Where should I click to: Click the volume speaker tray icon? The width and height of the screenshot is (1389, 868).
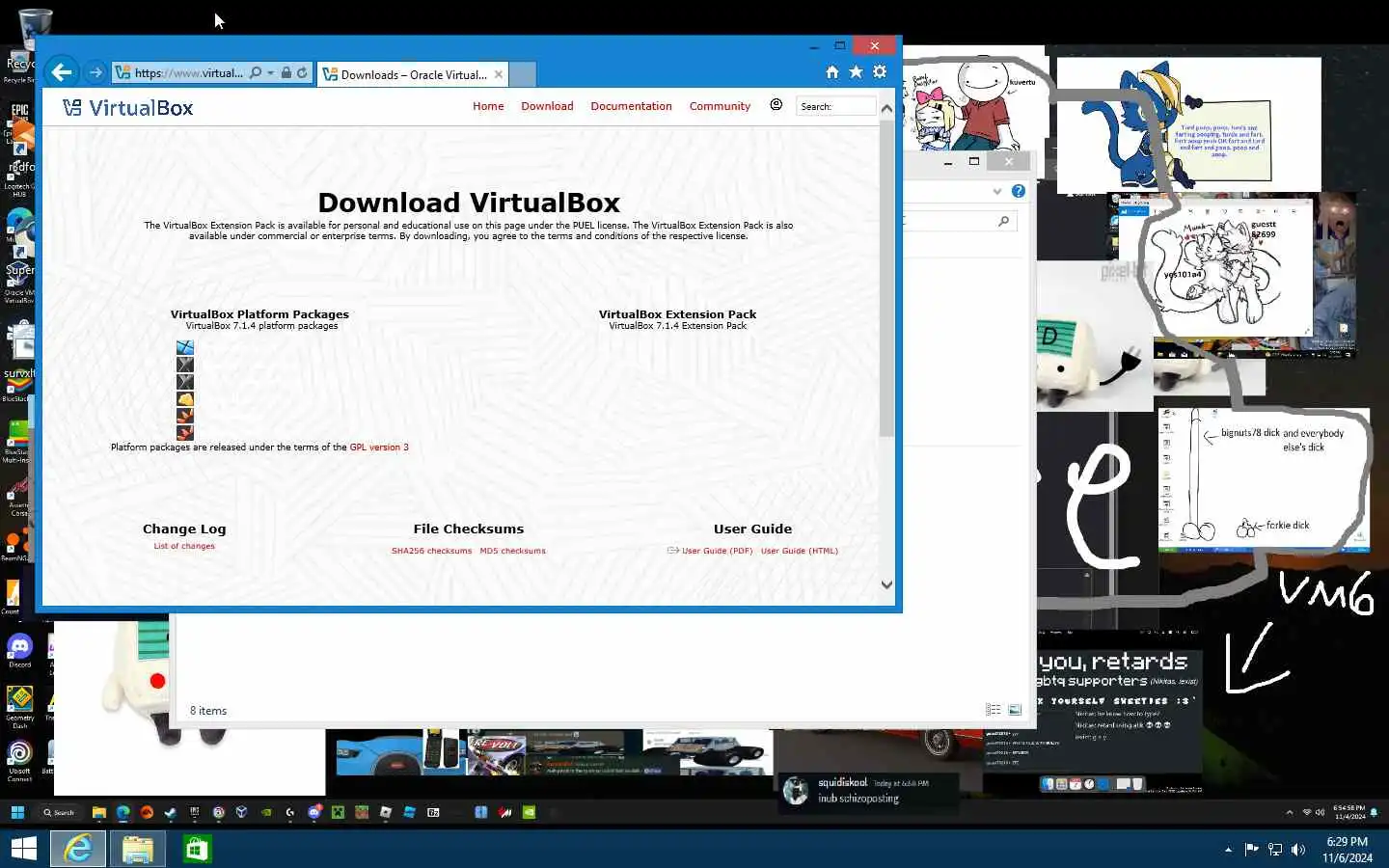tap(1298, 850)
